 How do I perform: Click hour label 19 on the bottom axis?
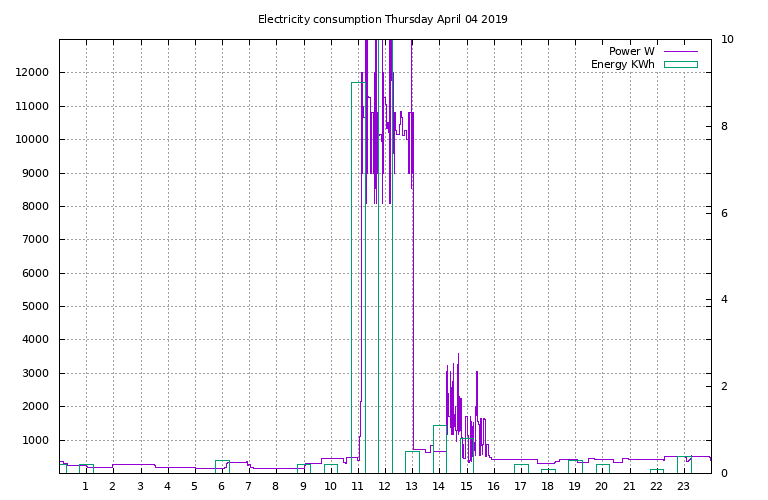[x=575, y=486]
